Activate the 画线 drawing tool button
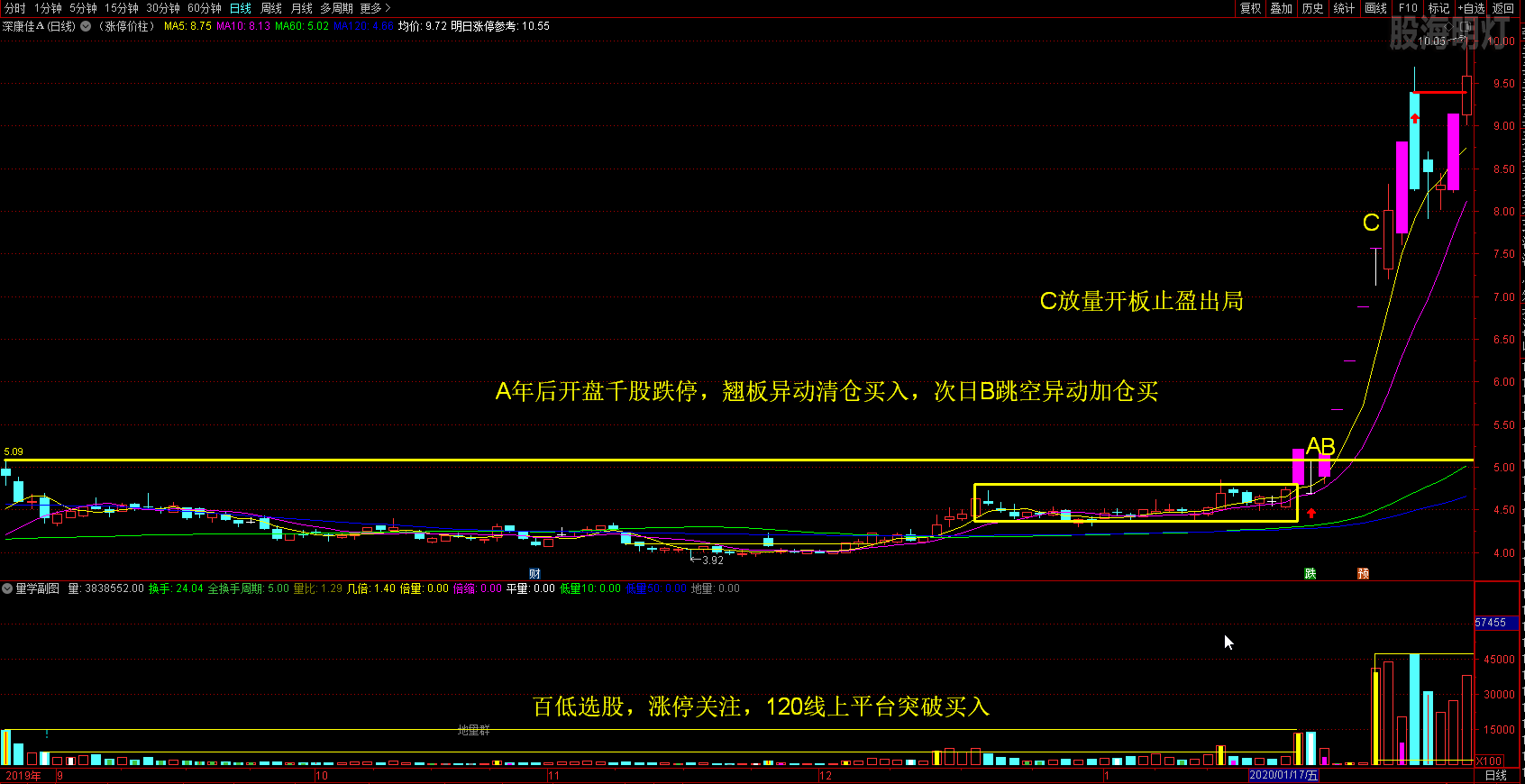 1376,8
